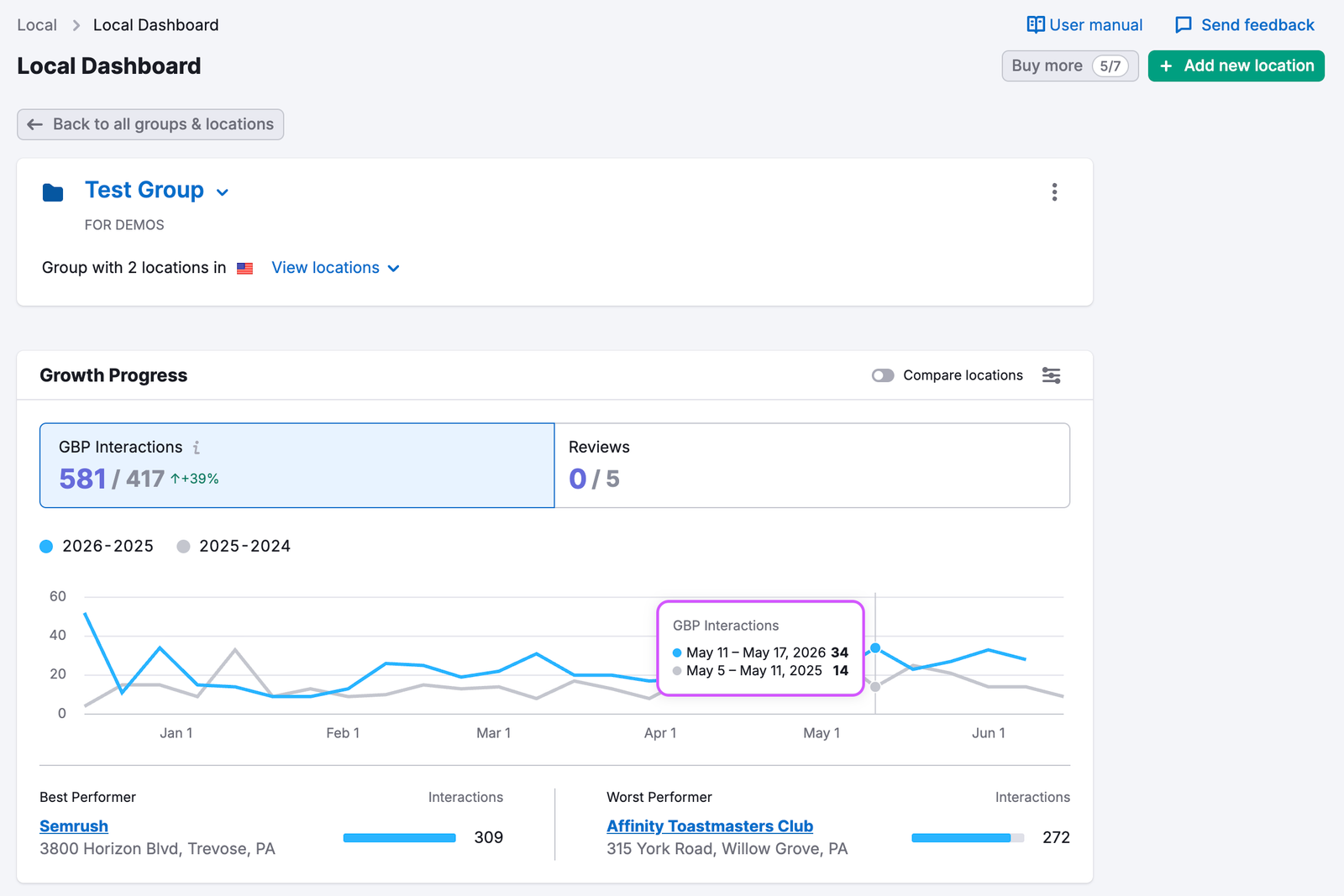
Task: Open the three-dot group options menu
Action: pos(1054,192)
